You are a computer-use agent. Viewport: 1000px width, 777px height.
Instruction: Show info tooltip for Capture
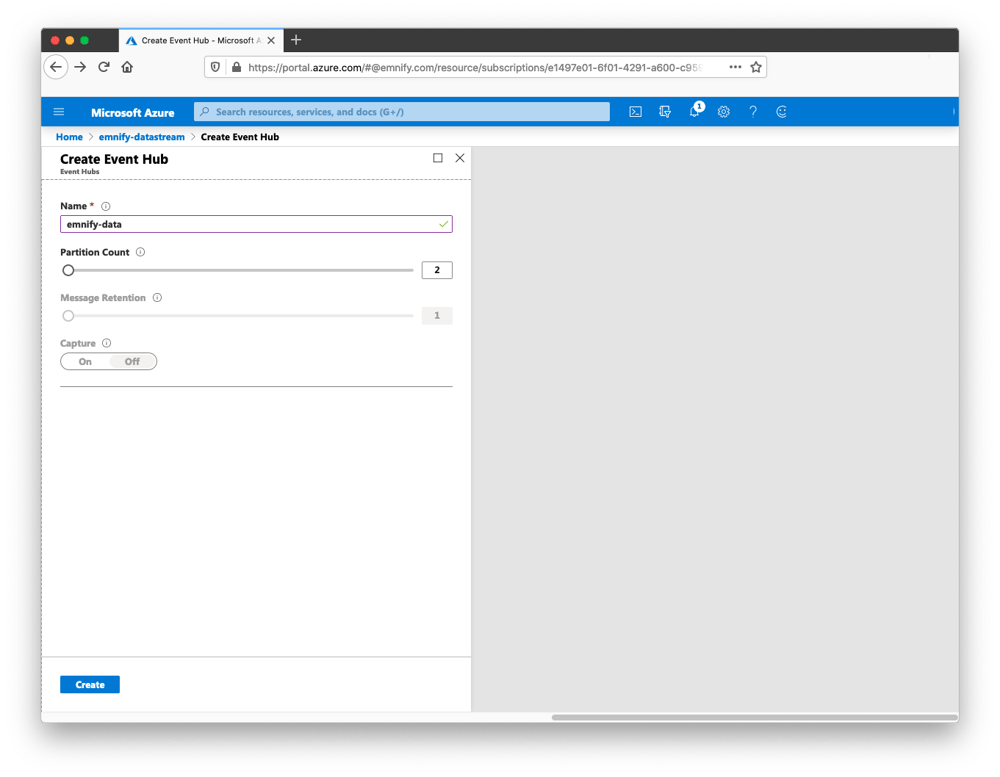[107, 343]
